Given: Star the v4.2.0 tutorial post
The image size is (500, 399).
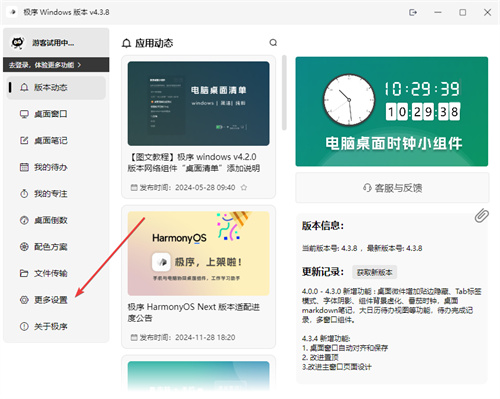Looking at the screenshot, I should 244,188.
